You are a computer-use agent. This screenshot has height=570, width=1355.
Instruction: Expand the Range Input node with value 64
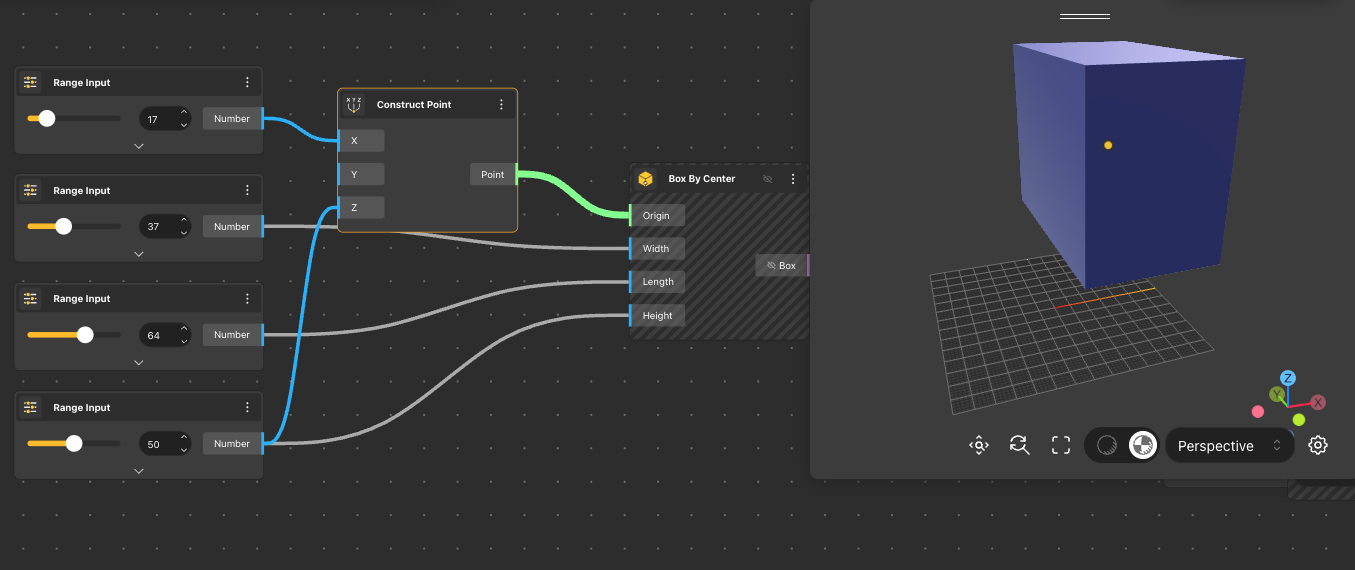[x=139, y=362]
